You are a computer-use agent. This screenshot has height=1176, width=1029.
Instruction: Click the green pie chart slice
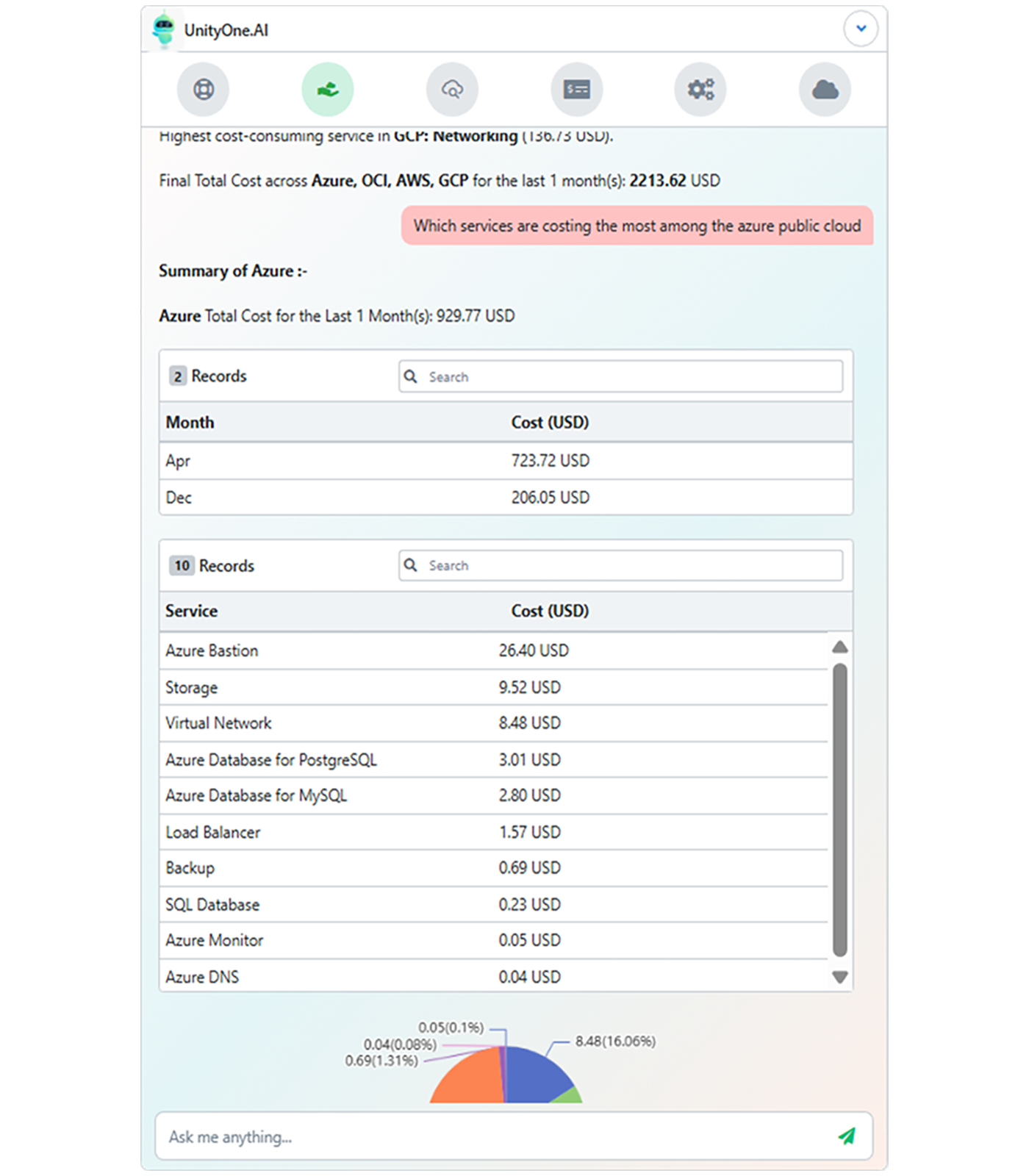point(569,1096)
